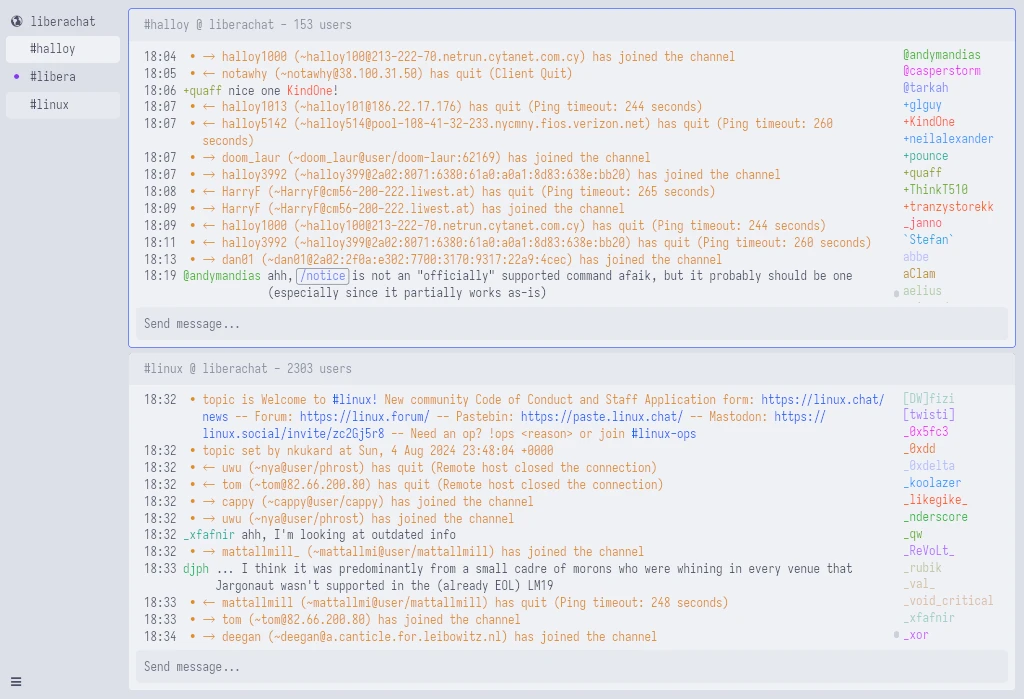The height and width of the screenshot is (699, 1024).
Task: Select `Stefan` in the user list
Action: (929, 240)
